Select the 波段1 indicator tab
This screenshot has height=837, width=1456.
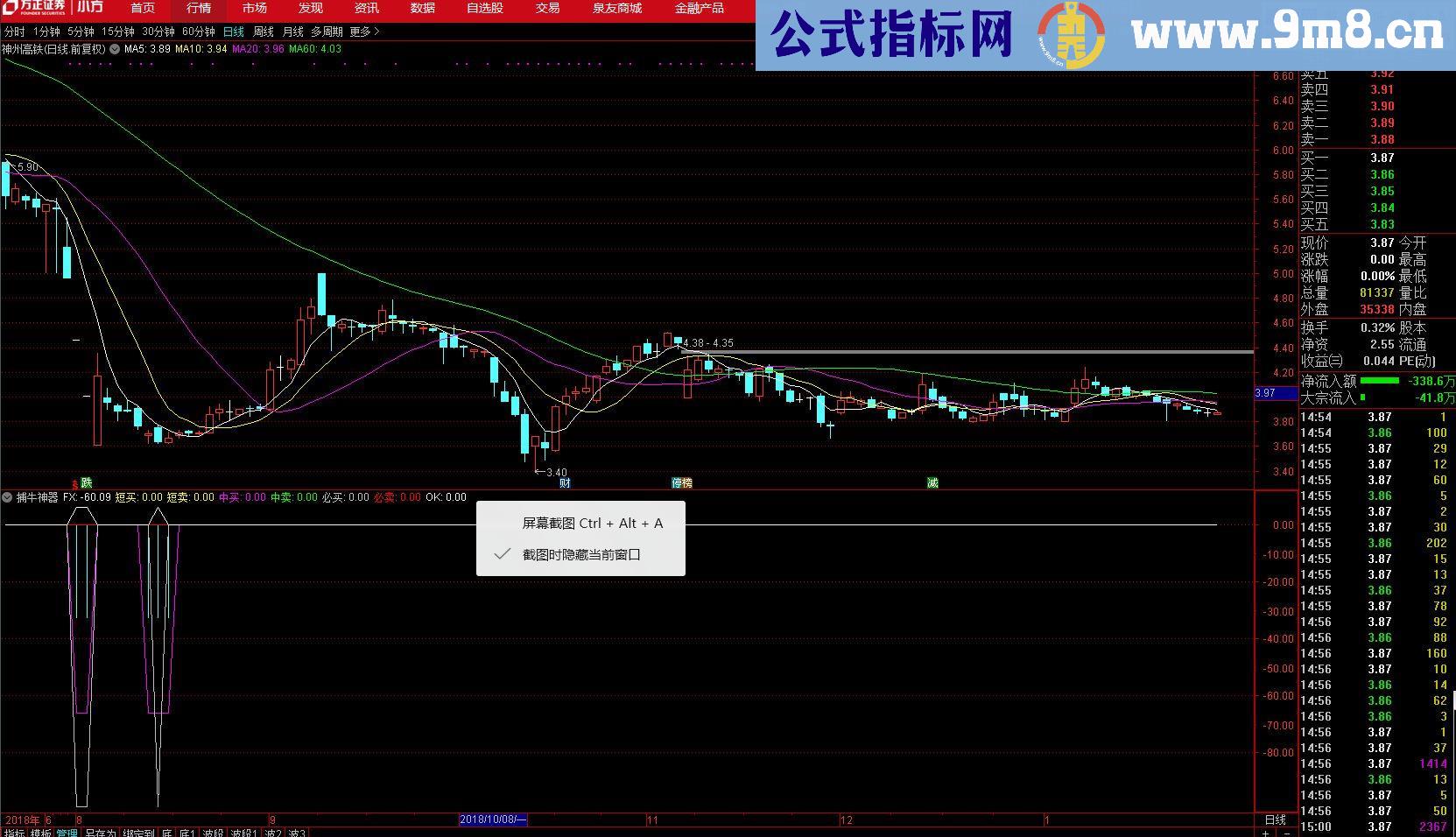coord(244,833)
